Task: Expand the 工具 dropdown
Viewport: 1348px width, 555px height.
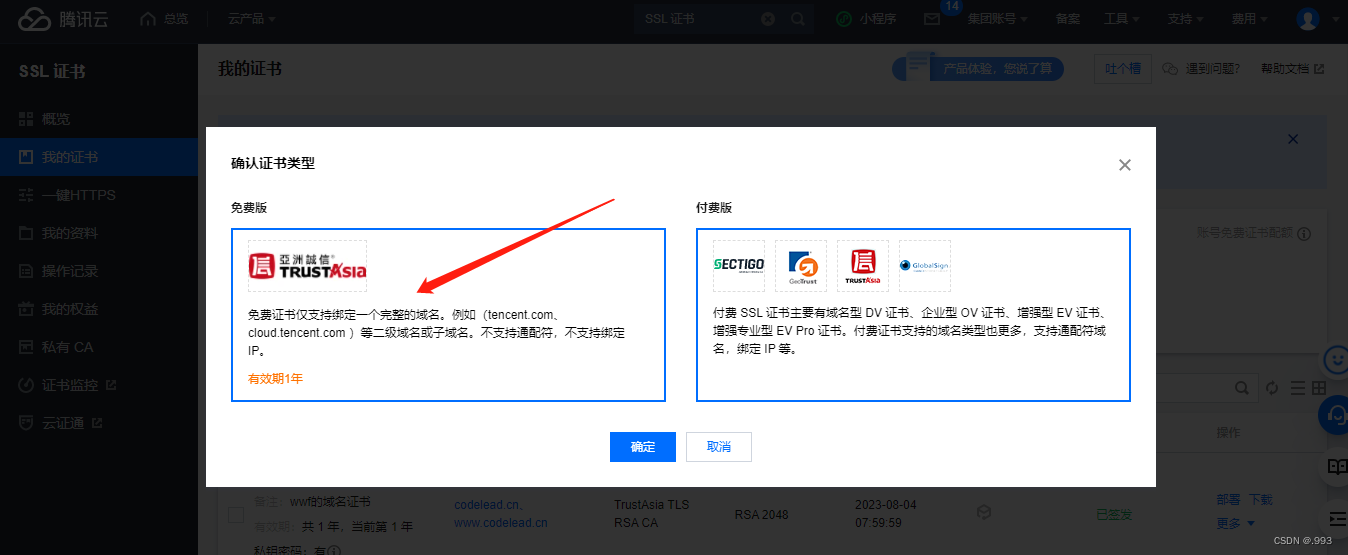Action: (x=1121, y=19)
